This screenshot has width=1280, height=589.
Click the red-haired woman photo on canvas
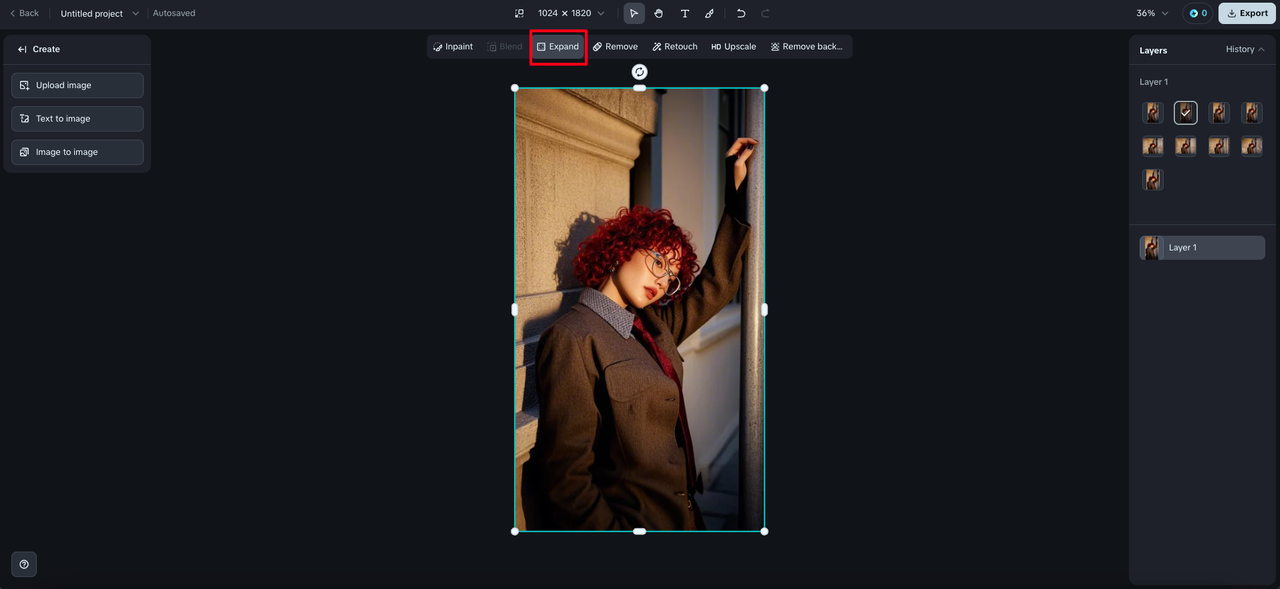tap(640, 310)
